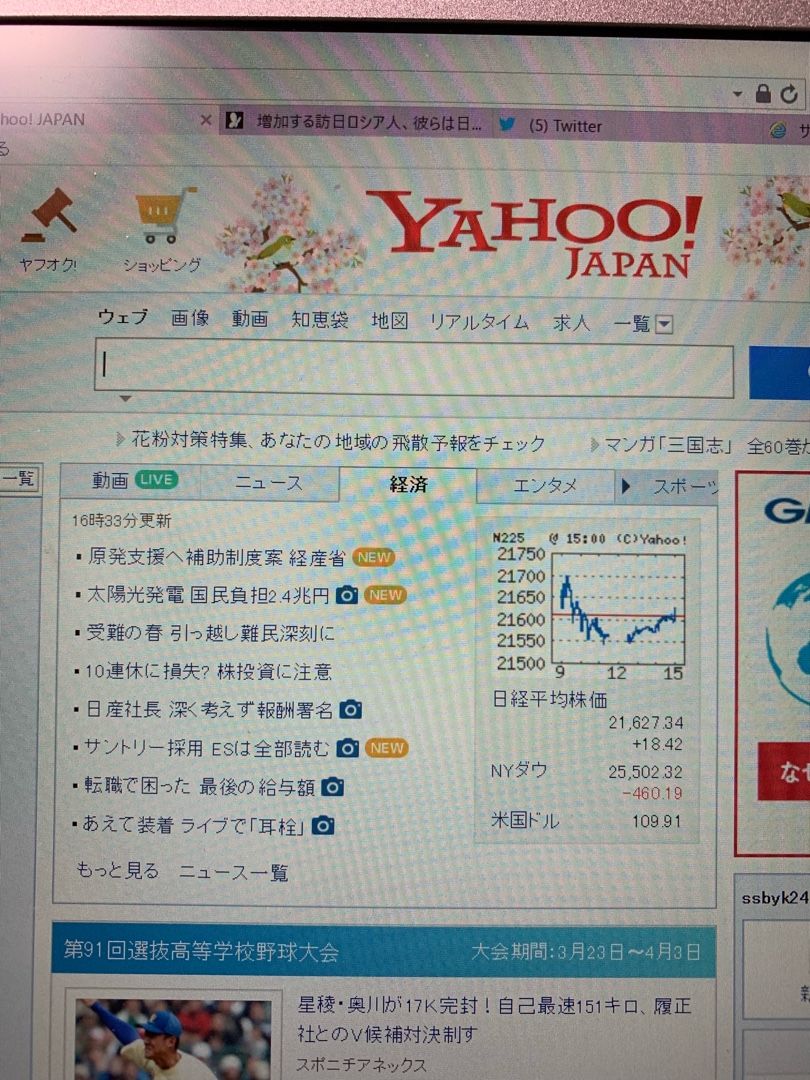Open headline 受難の春 引っ越し難民深刻に
This screenshot has width=810, height=1080.
click(x=210, y=632)
